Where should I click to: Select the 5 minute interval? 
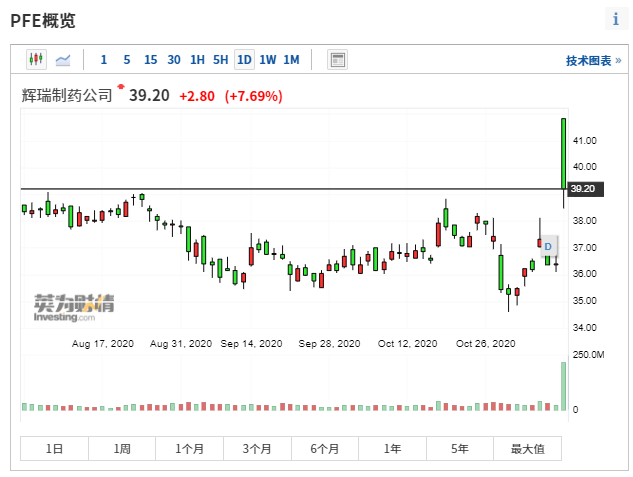point(127,60)
